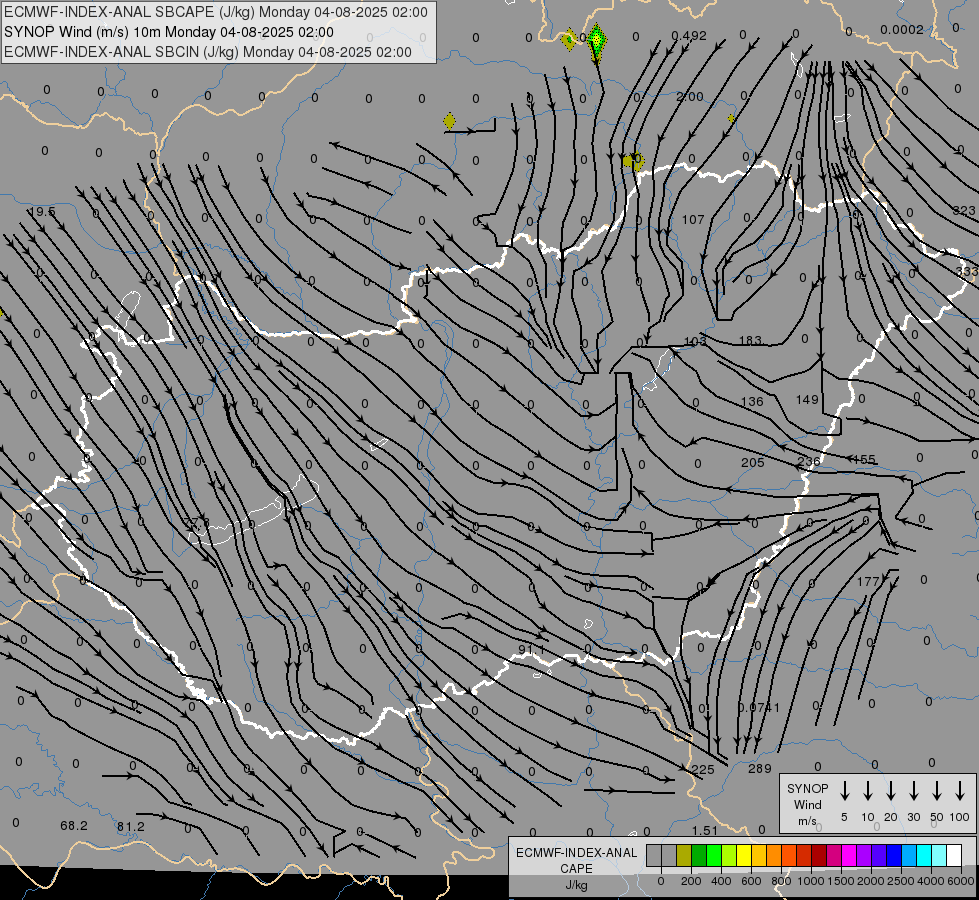
Task: Click the SBCAPE header line at top
Action: click(216, 12)
